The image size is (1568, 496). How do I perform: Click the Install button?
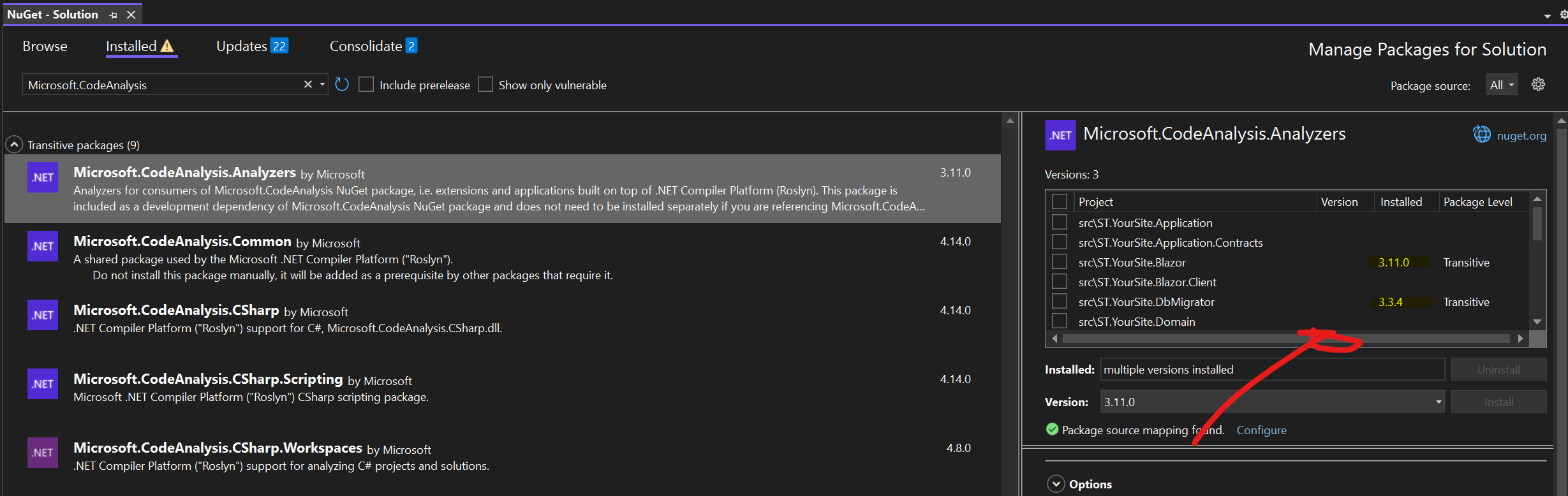point(1498,402)
